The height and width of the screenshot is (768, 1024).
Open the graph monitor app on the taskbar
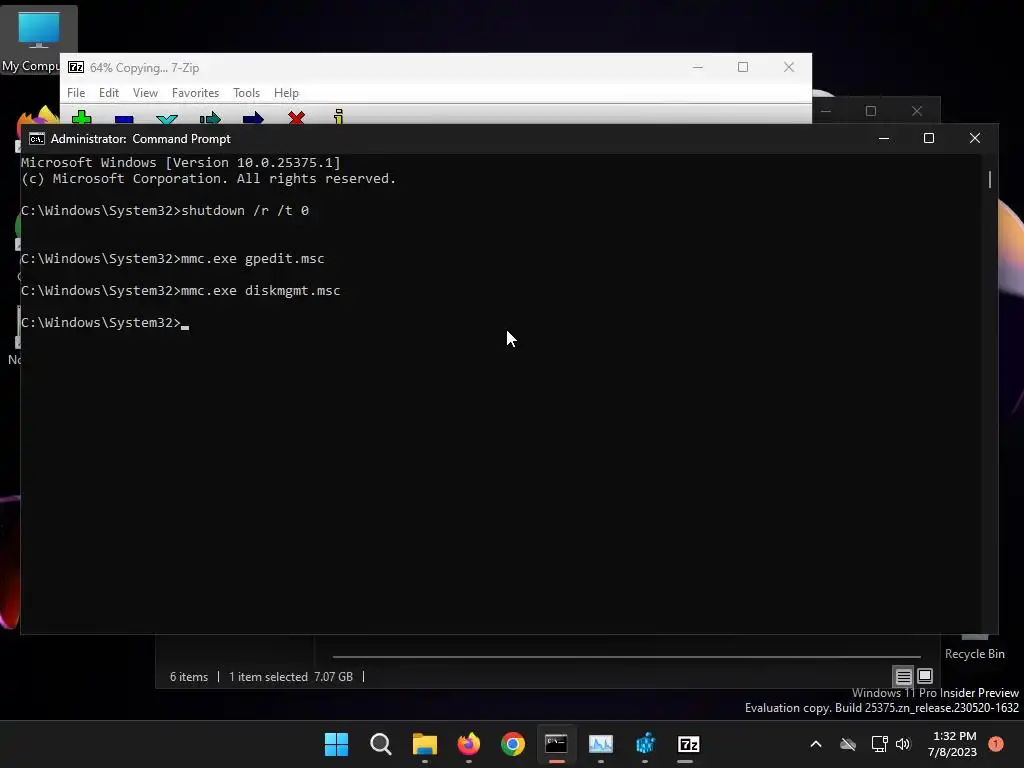tap(601, 744)
